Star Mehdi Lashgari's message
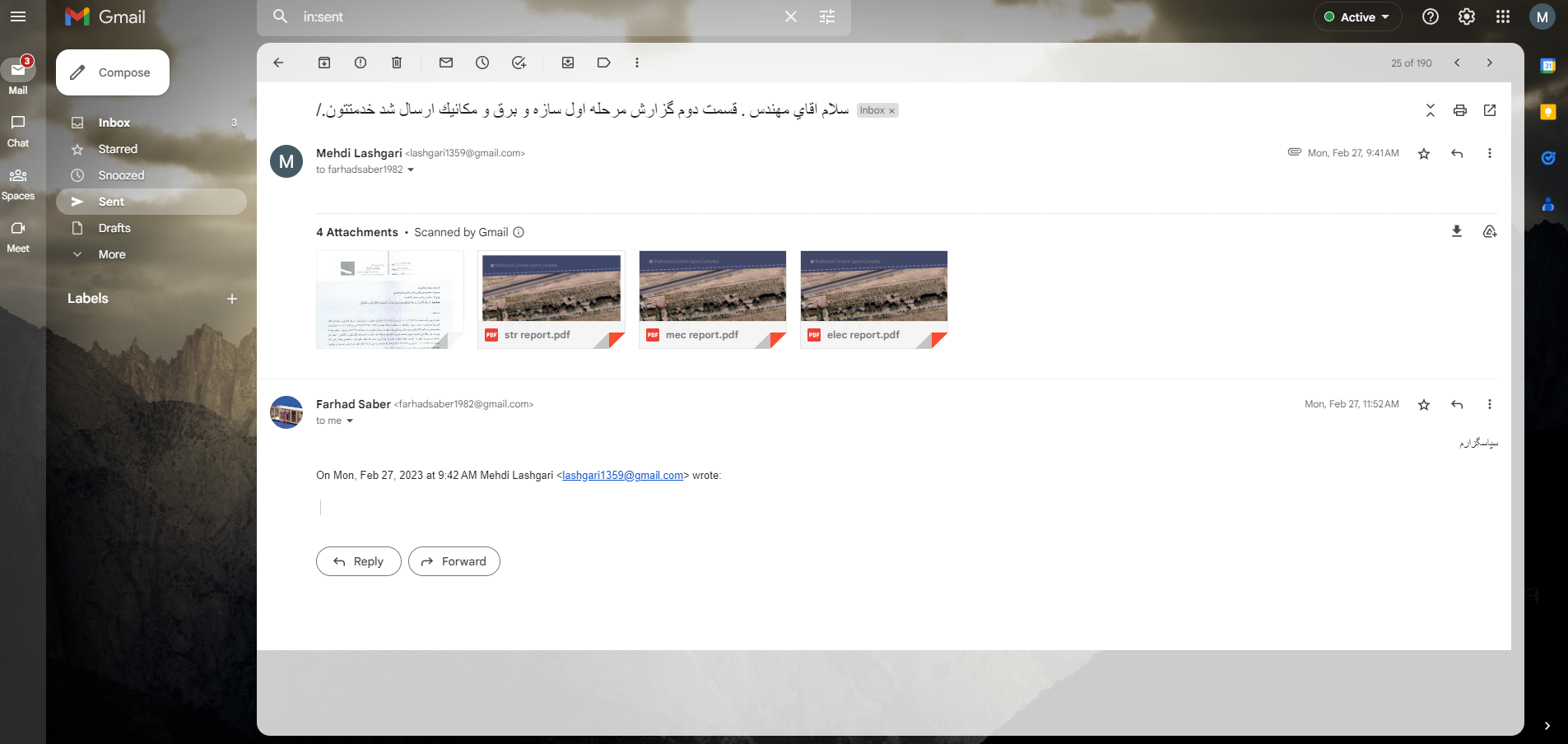This screenshot has width=1568, height=744. [1424, 154]
